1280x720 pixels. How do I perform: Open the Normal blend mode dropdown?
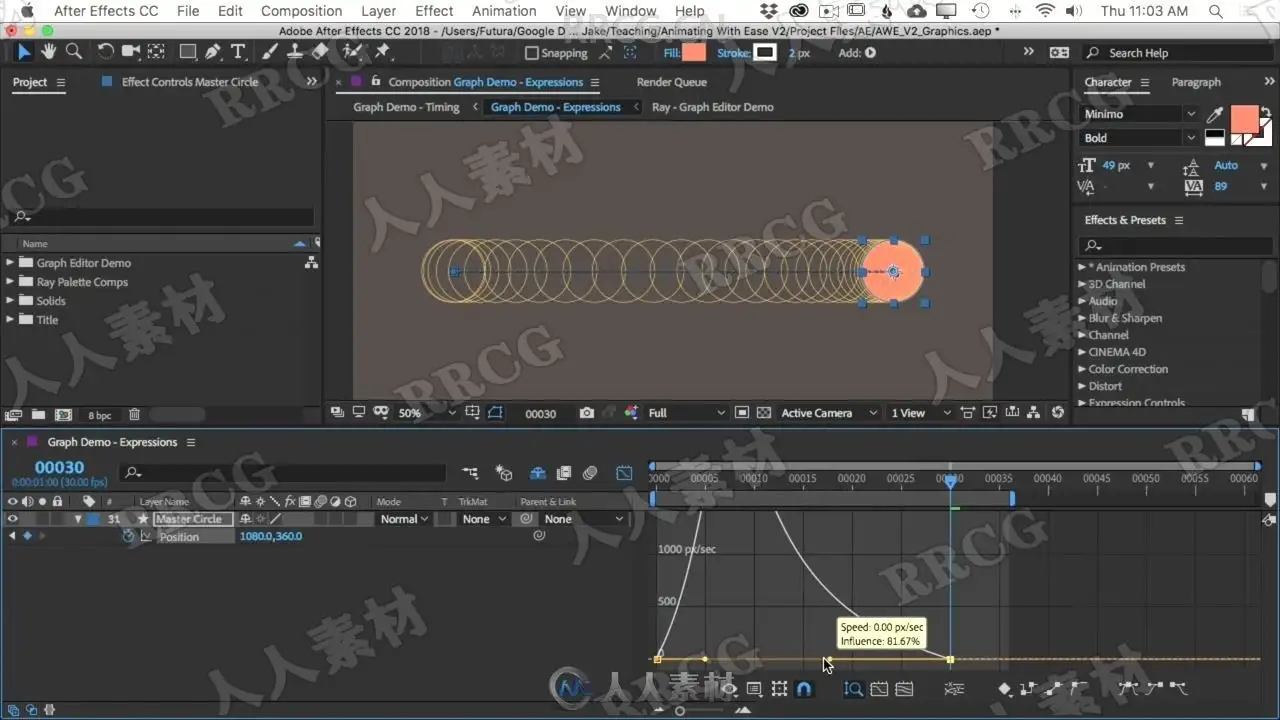tap(404, 519)
